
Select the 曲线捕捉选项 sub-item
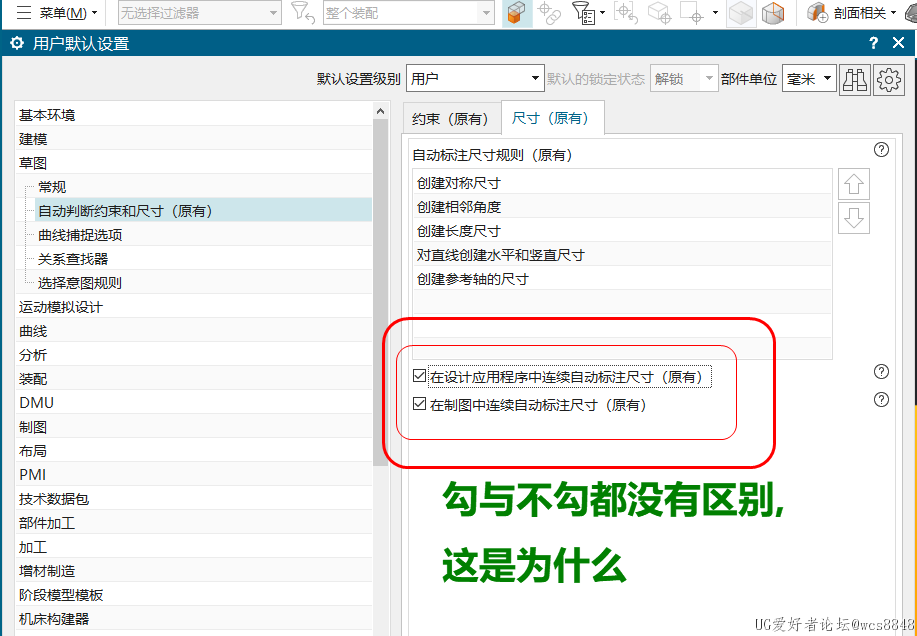tap(204, 235)
